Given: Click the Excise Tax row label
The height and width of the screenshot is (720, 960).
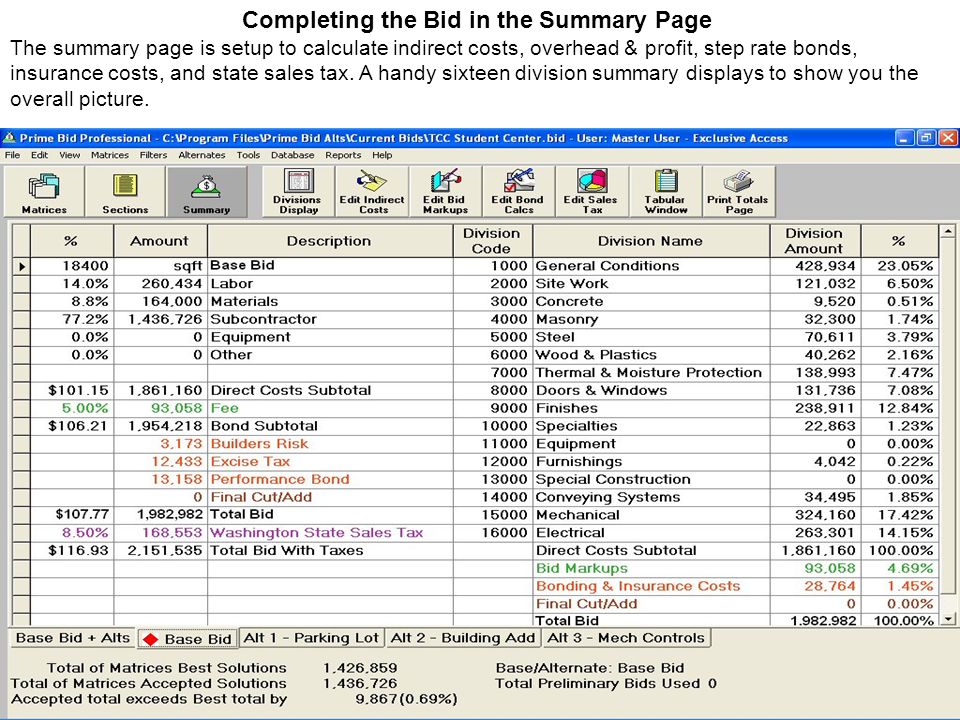Looking at the screenshot, I should 250,462.
